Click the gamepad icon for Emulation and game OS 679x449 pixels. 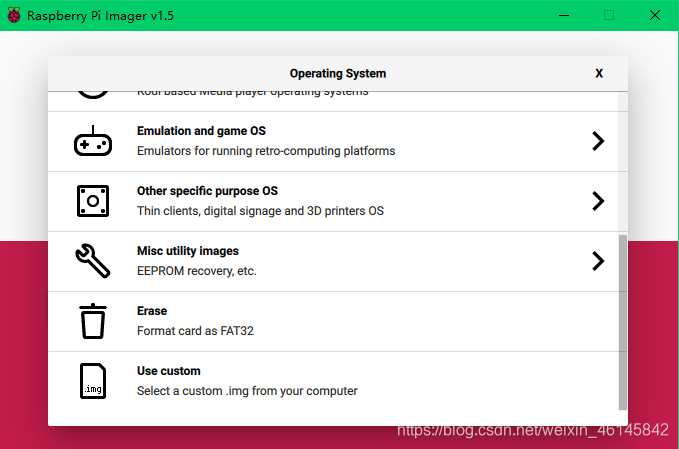(93, 141)
